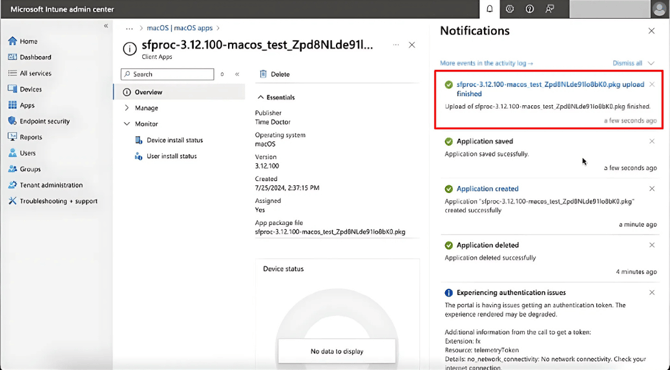Click the Operating system value macOS
670x370 pixels.
point(265,144)
